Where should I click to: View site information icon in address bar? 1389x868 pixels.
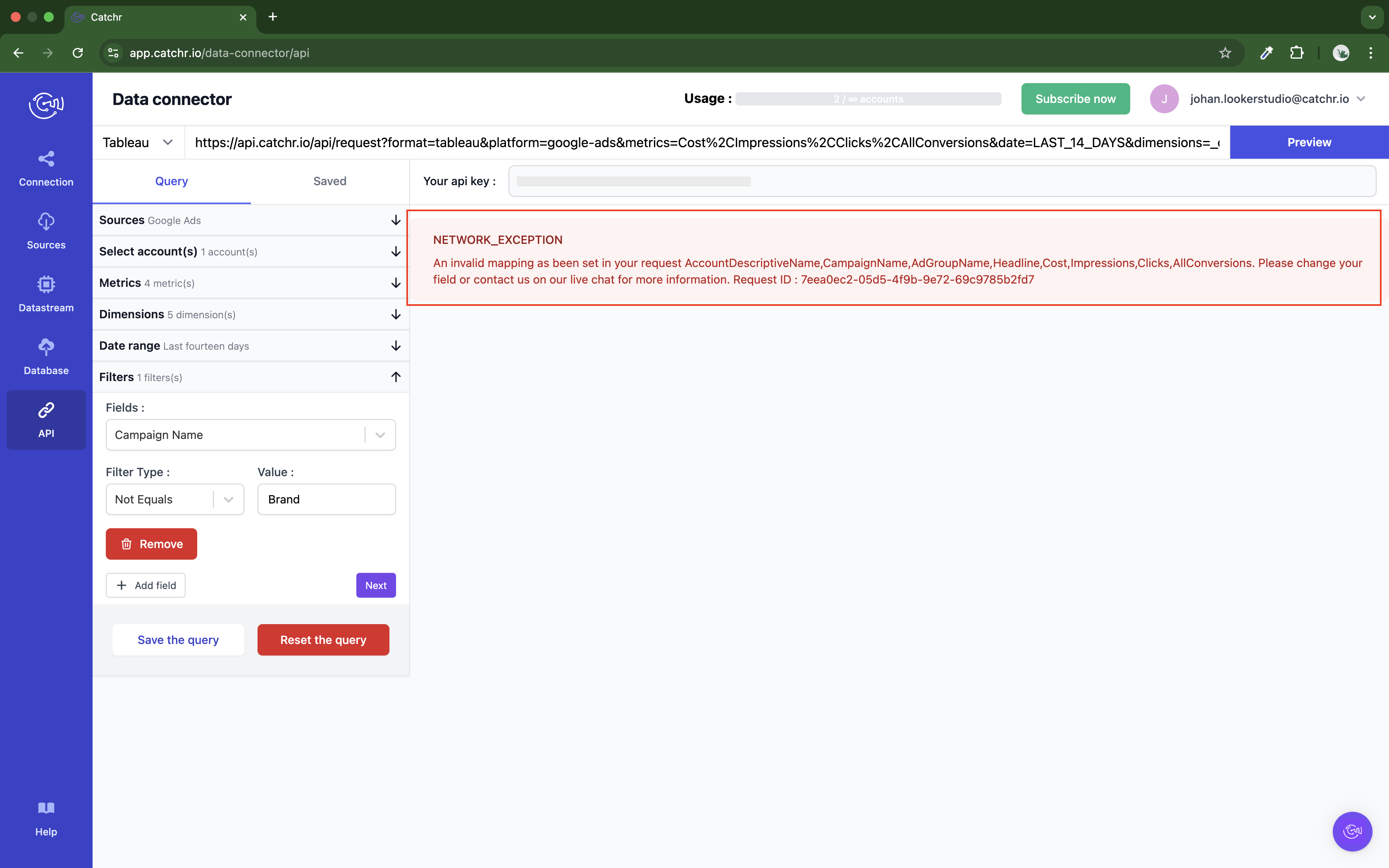(x=113, y=53)
